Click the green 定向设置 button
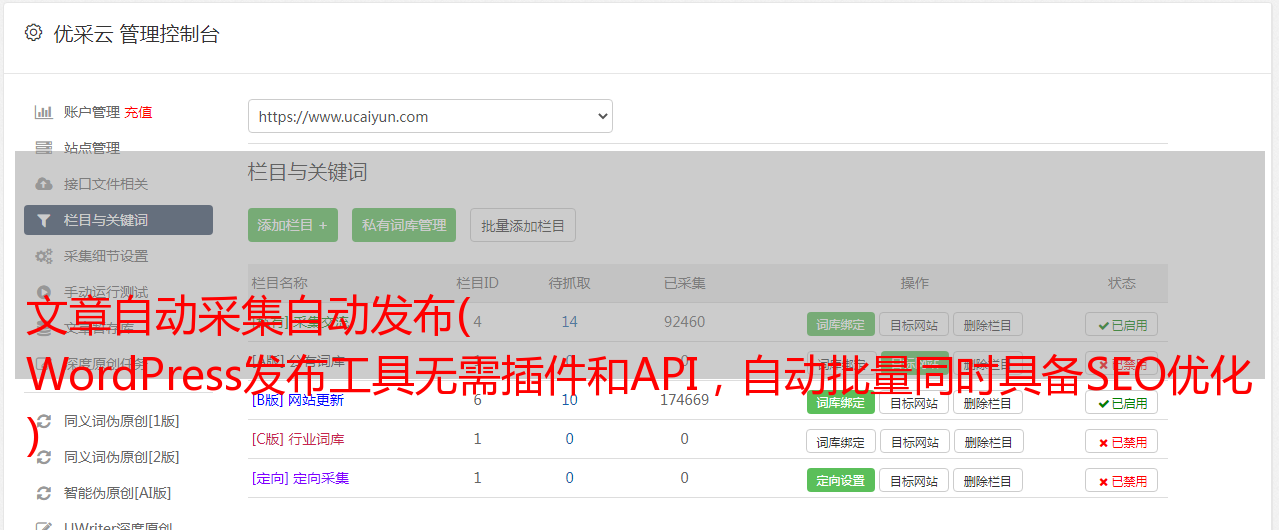 pos(840,480)
